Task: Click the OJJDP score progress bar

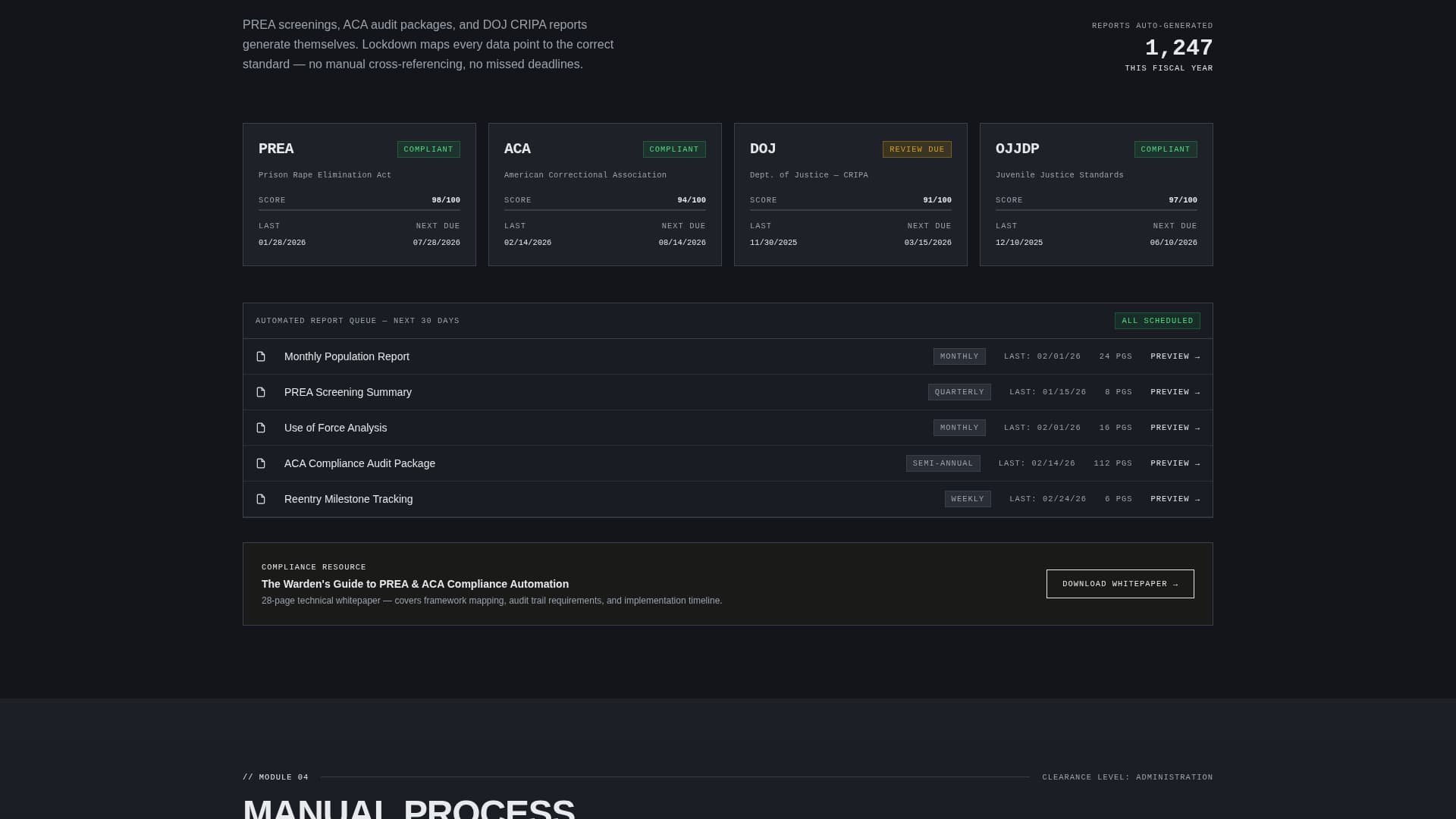Action: 1097,210
